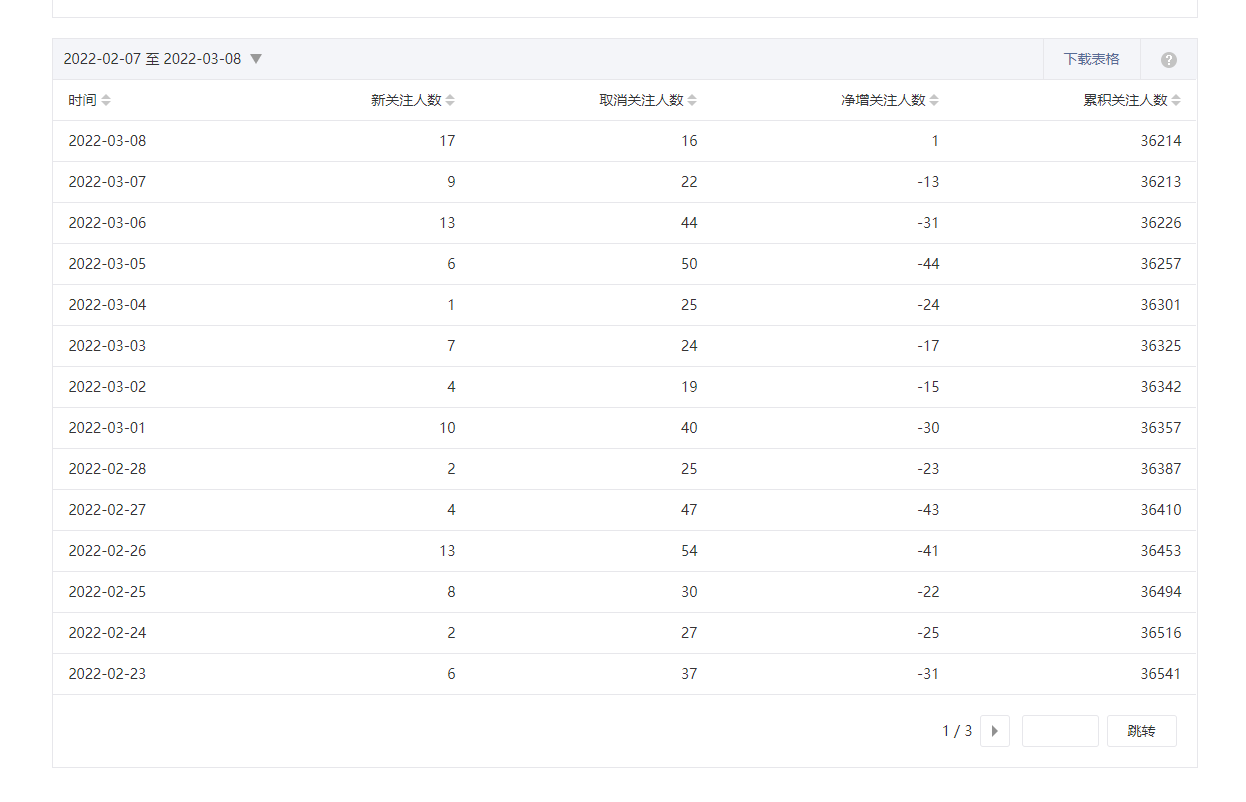Click sort arrows beside 累积关注人数
The height and width of the screenshot is (802, 1246).
(x=1176, y=100)
